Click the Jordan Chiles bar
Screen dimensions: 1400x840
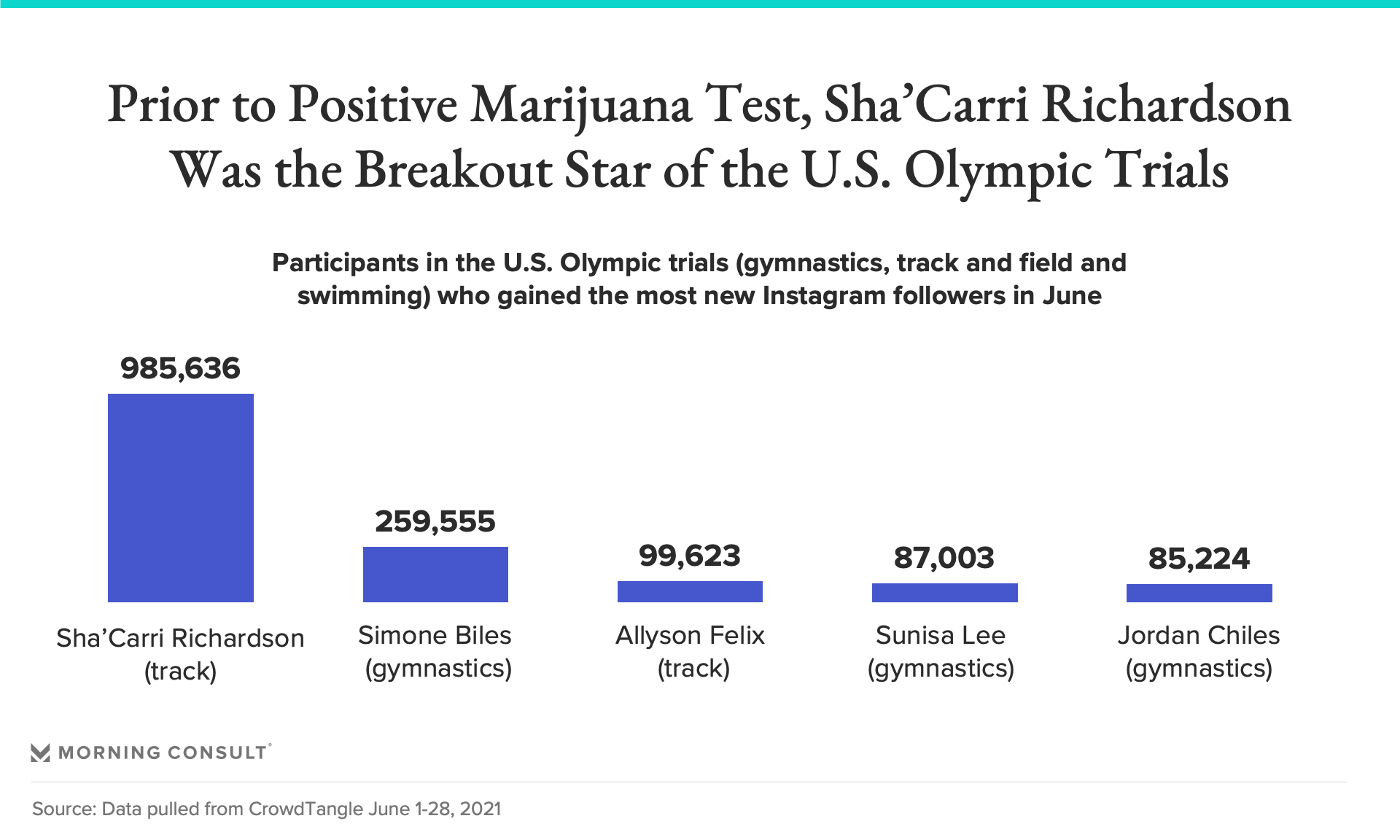coord(1199,593)
